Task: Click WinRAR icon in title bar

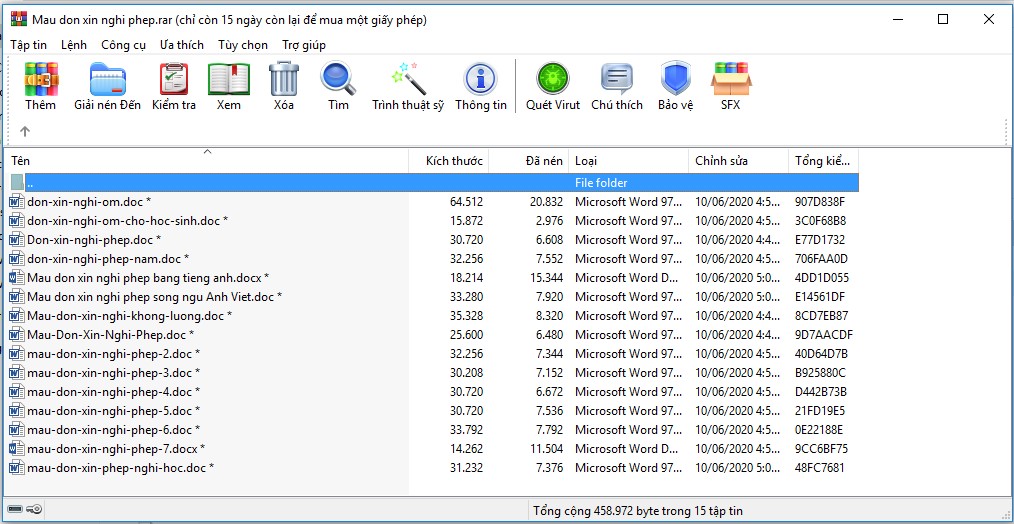Action: pos(19,19)
